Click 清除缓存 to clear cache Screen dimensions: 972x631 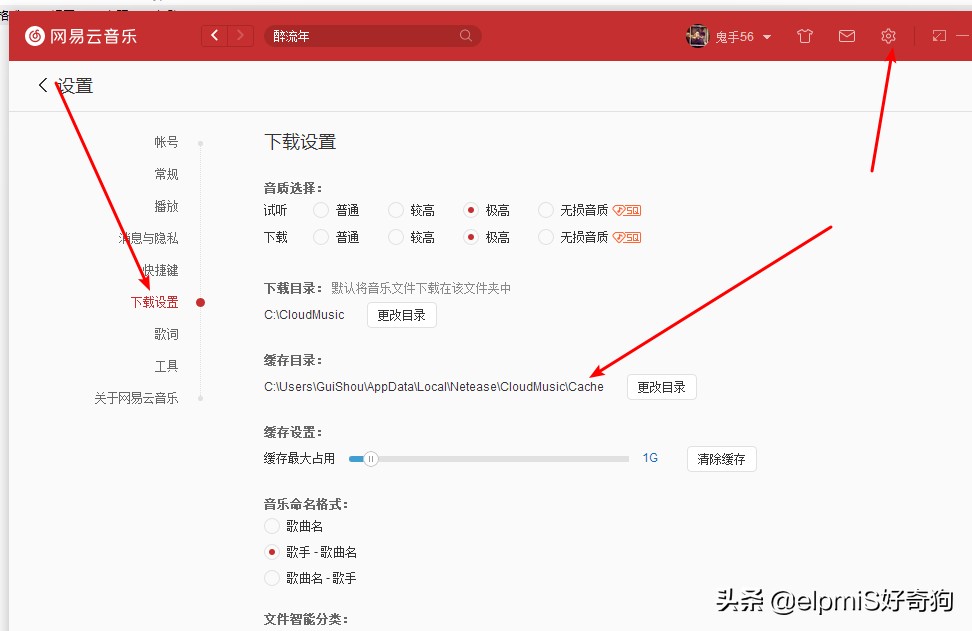[721, 458]
